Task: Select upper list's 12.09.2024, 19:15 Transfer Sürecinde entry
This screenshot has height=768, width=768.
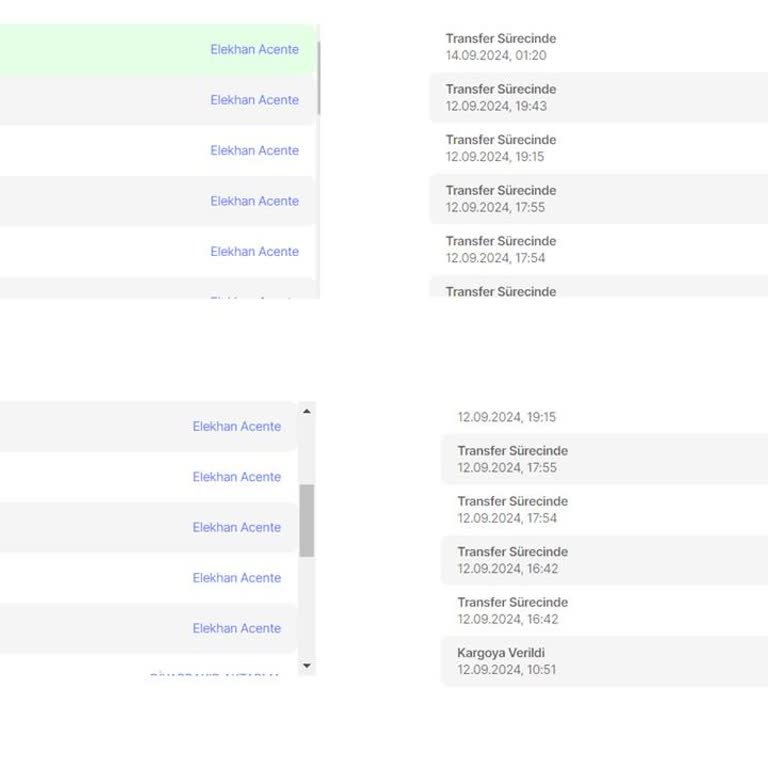Action: pyautogui.click(x=599, y=148)
